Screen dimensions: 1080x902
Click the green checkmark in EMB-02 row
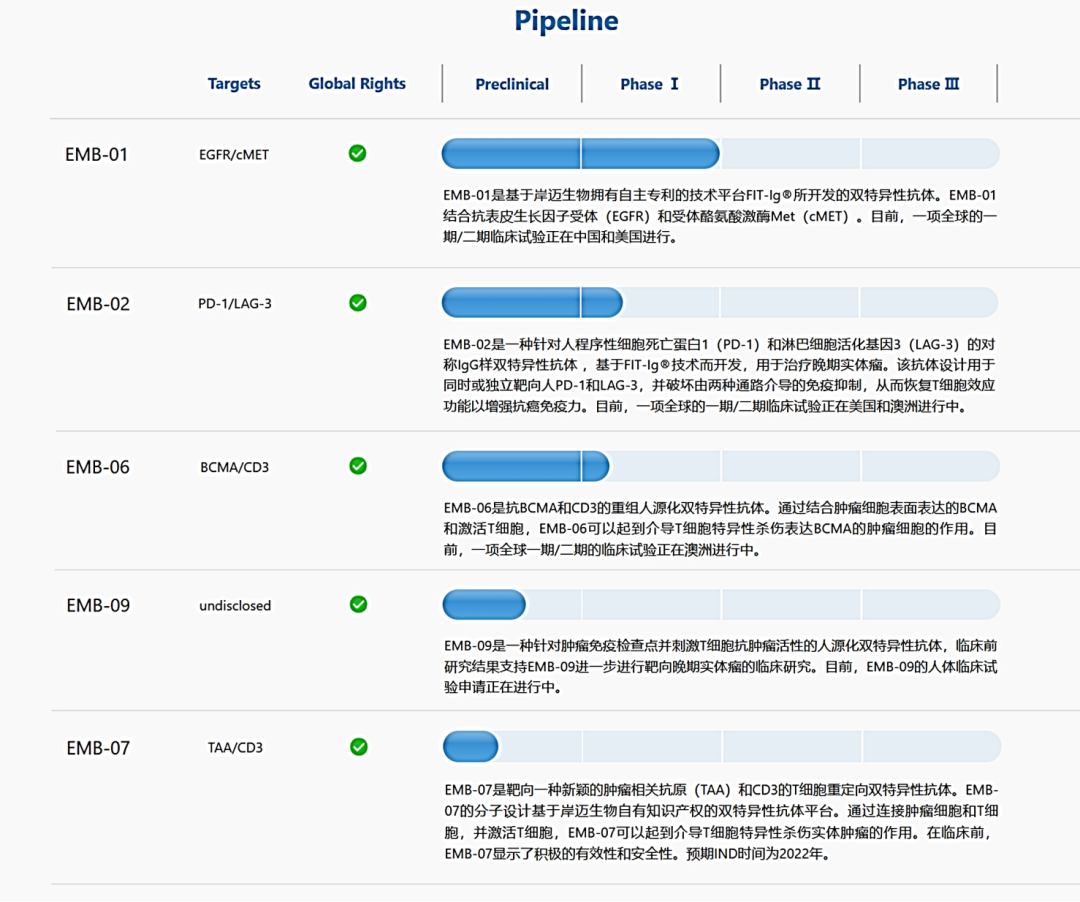(x=358, y=302)
